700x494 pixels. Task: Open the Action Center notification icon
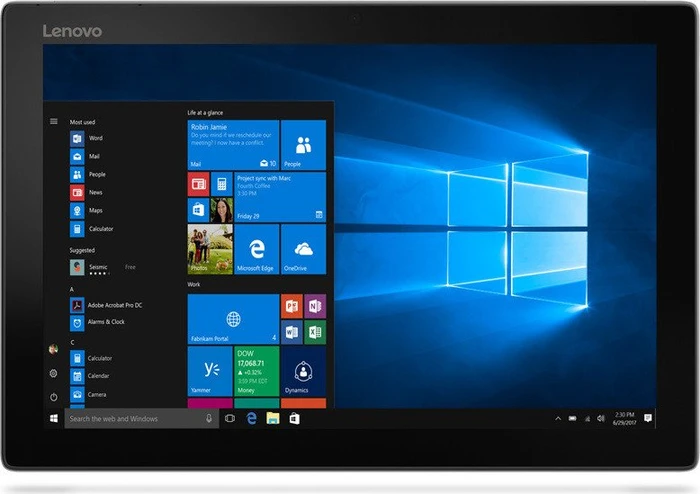pos(648,419)
